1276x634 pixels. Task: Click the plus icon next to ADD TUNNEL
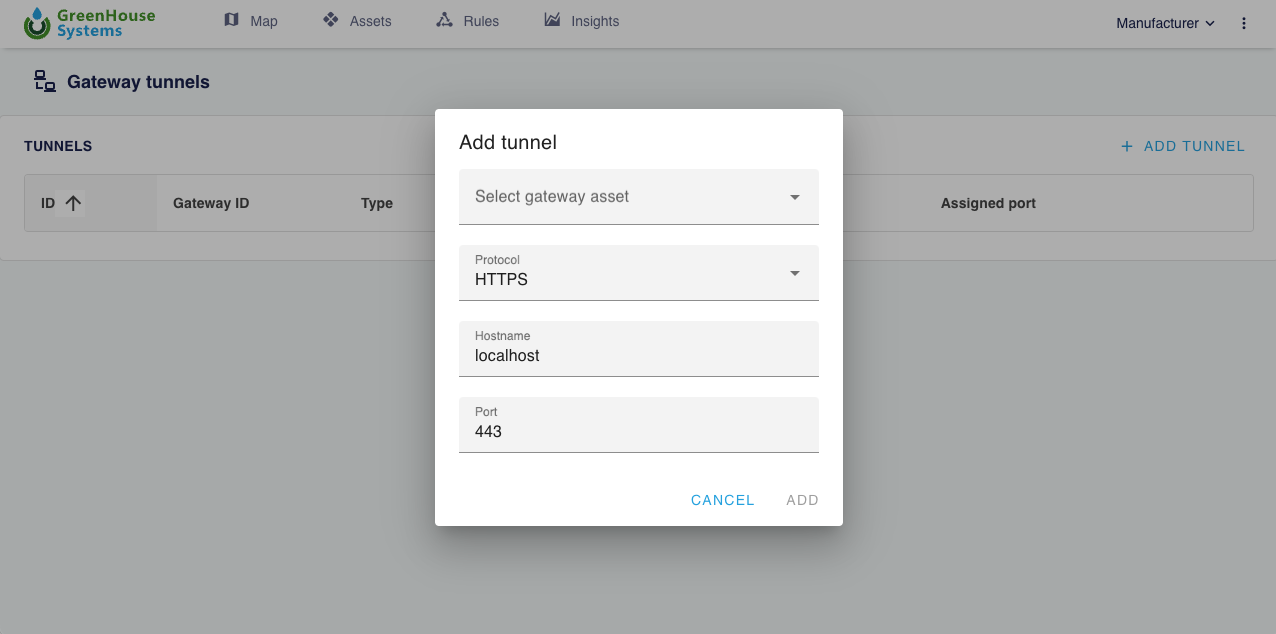click(1127, 145)
